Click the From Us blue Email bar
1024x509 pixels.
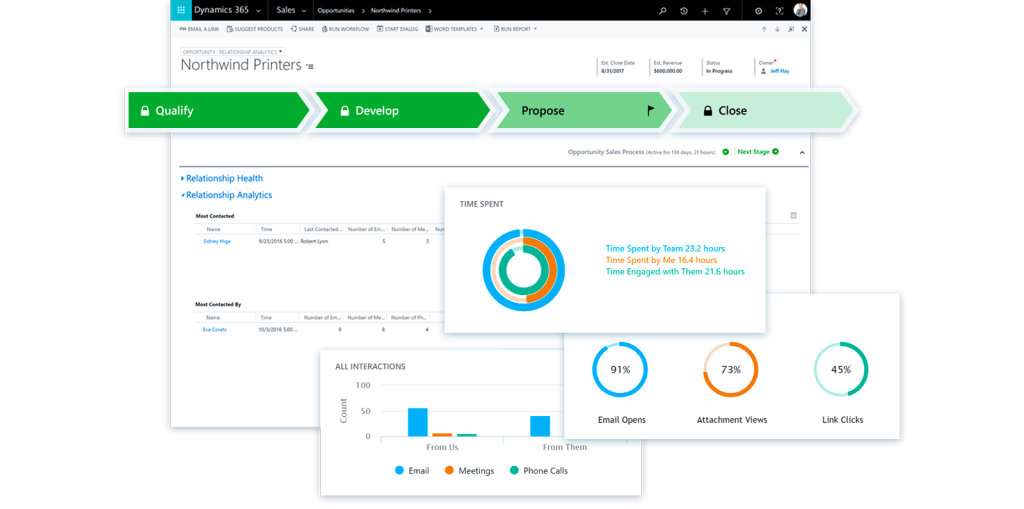point(417,422)
